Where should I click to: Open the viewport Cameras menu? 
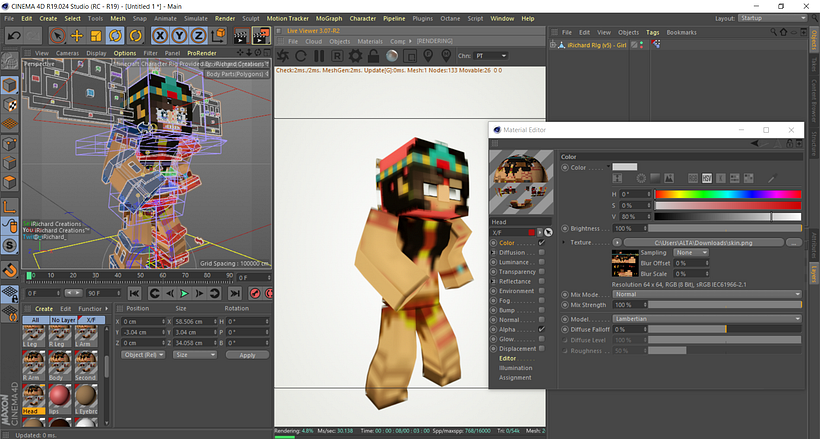point(67,53)
